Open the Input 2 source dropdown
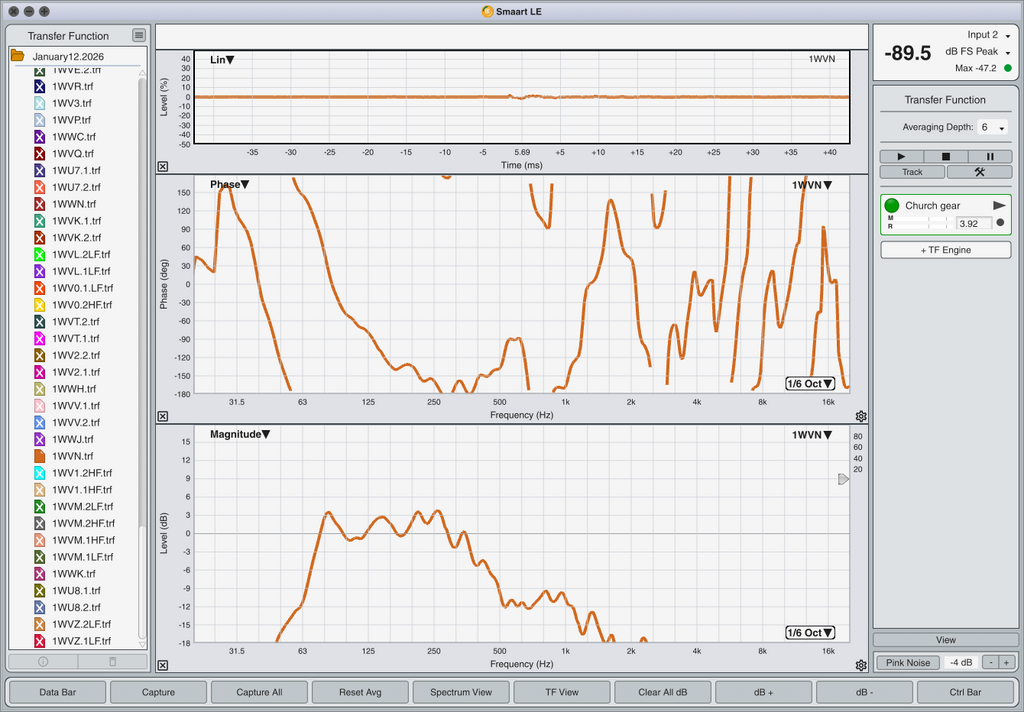 (1008, 35)
